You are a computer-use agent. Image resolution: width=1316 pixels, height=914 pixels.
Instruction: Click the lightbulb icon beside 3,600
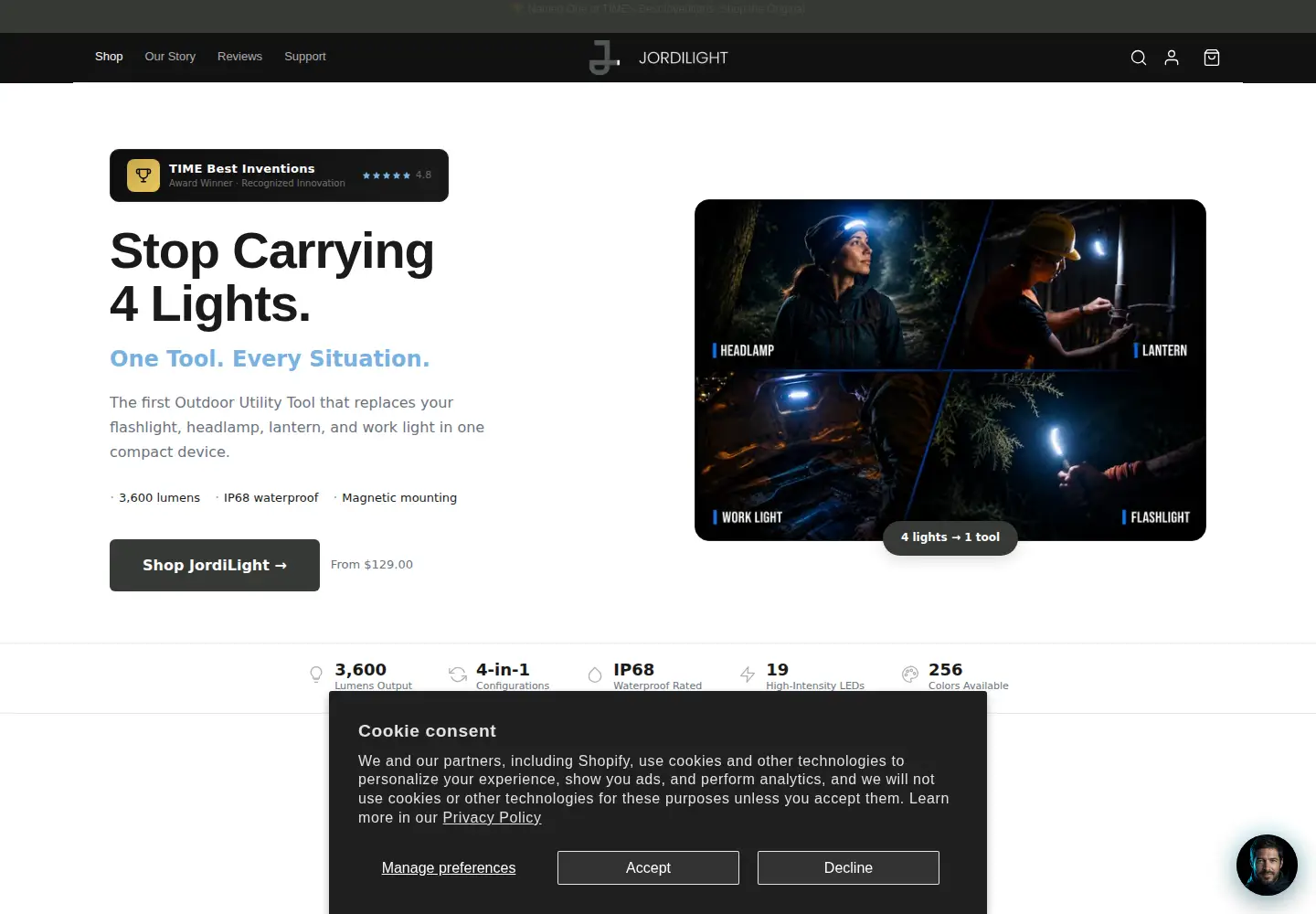pos(316,675)
